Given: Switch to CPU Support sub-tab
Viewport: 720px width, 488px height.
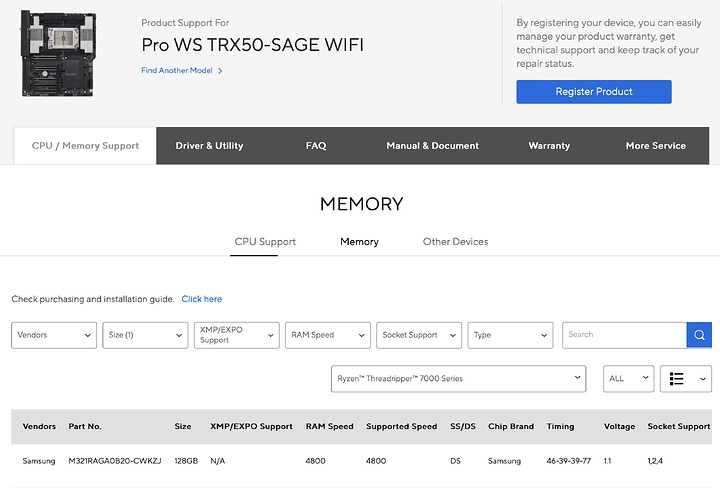Looking at the screenshot, I should coord(264,242).
